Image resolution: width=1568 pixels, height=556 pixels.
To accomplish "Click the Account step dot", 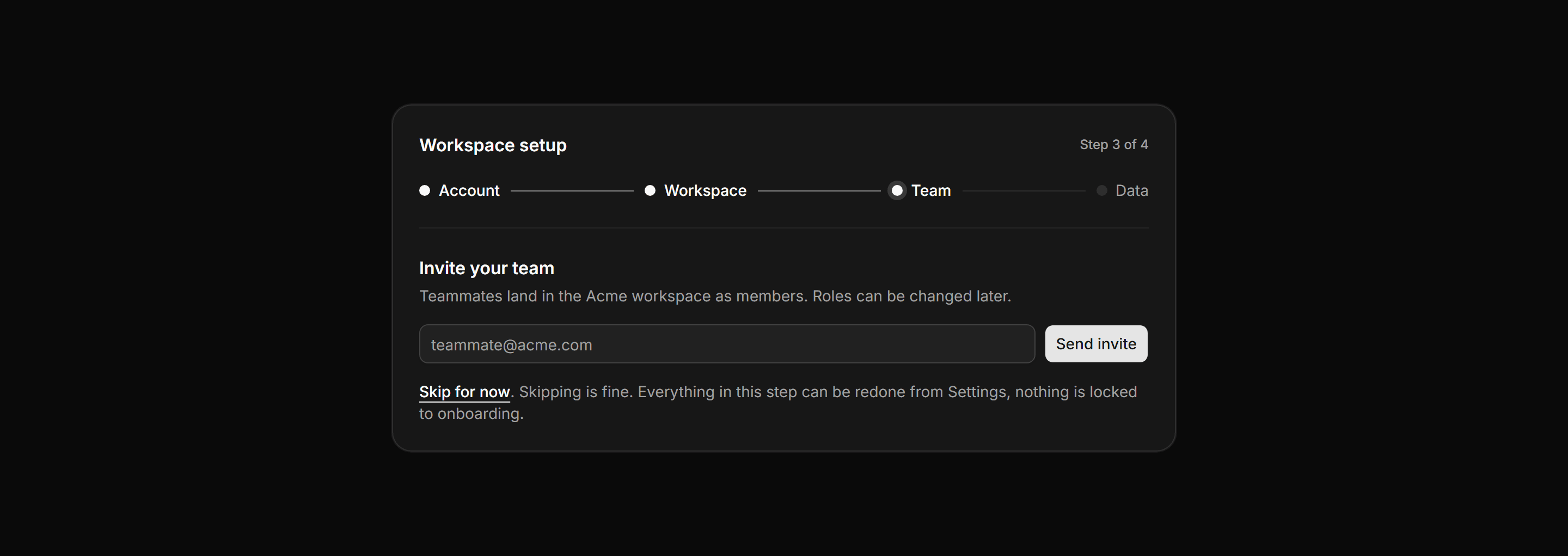I will click(x=425, y=190).
